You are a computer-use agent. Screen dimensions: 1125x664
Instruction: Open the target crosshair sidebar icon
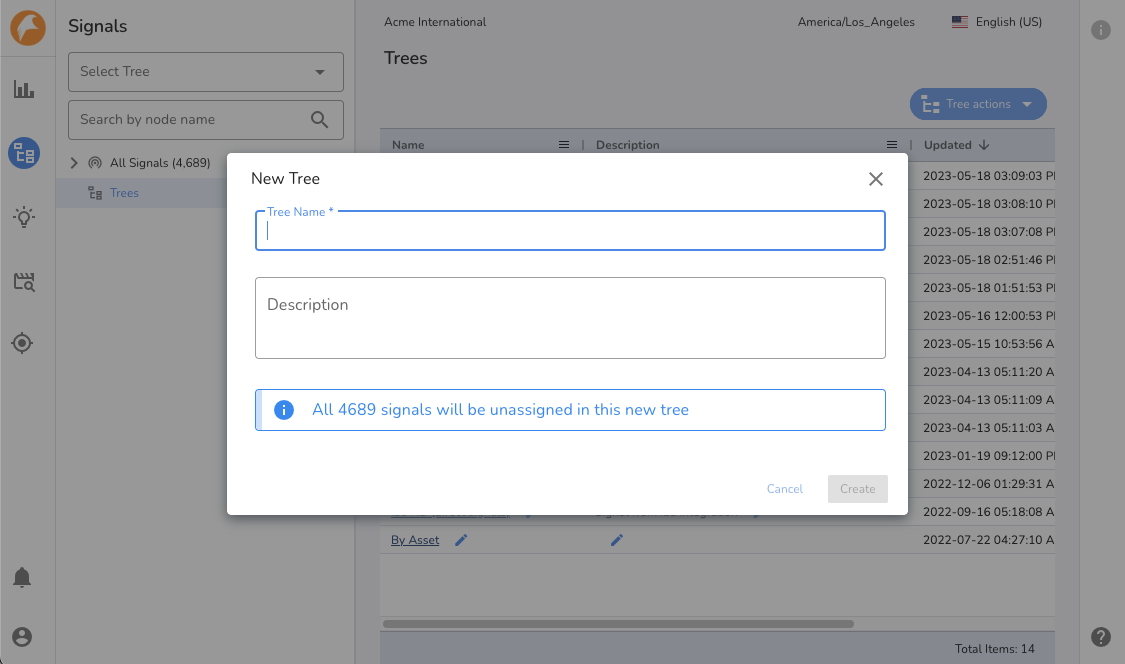point(22,343)
